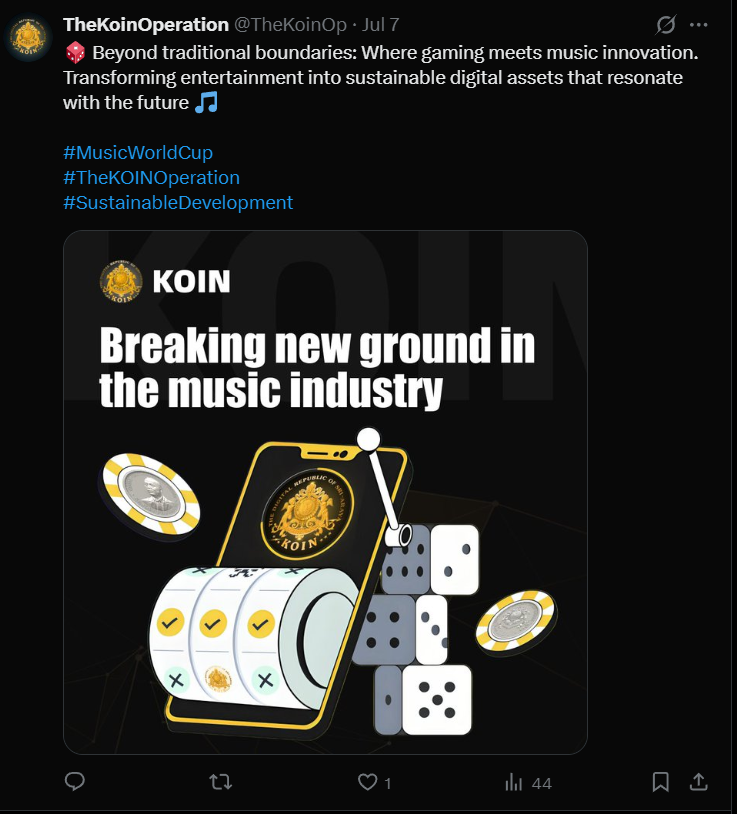The height and width of the screenshot is (814, 737).
Task: Select the like count showing 1
Action: click(x=389, y=783)
